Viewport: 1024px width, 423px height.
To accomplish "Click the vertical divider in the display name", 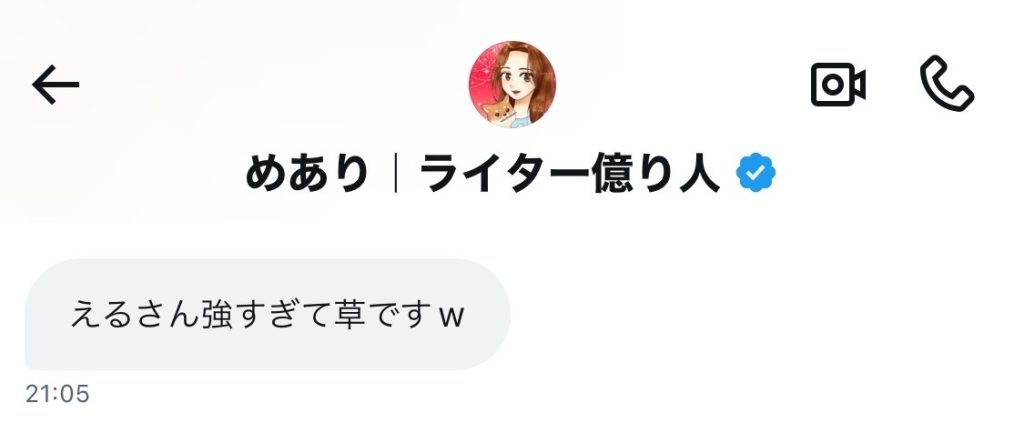I will click(x=396, y=174).
